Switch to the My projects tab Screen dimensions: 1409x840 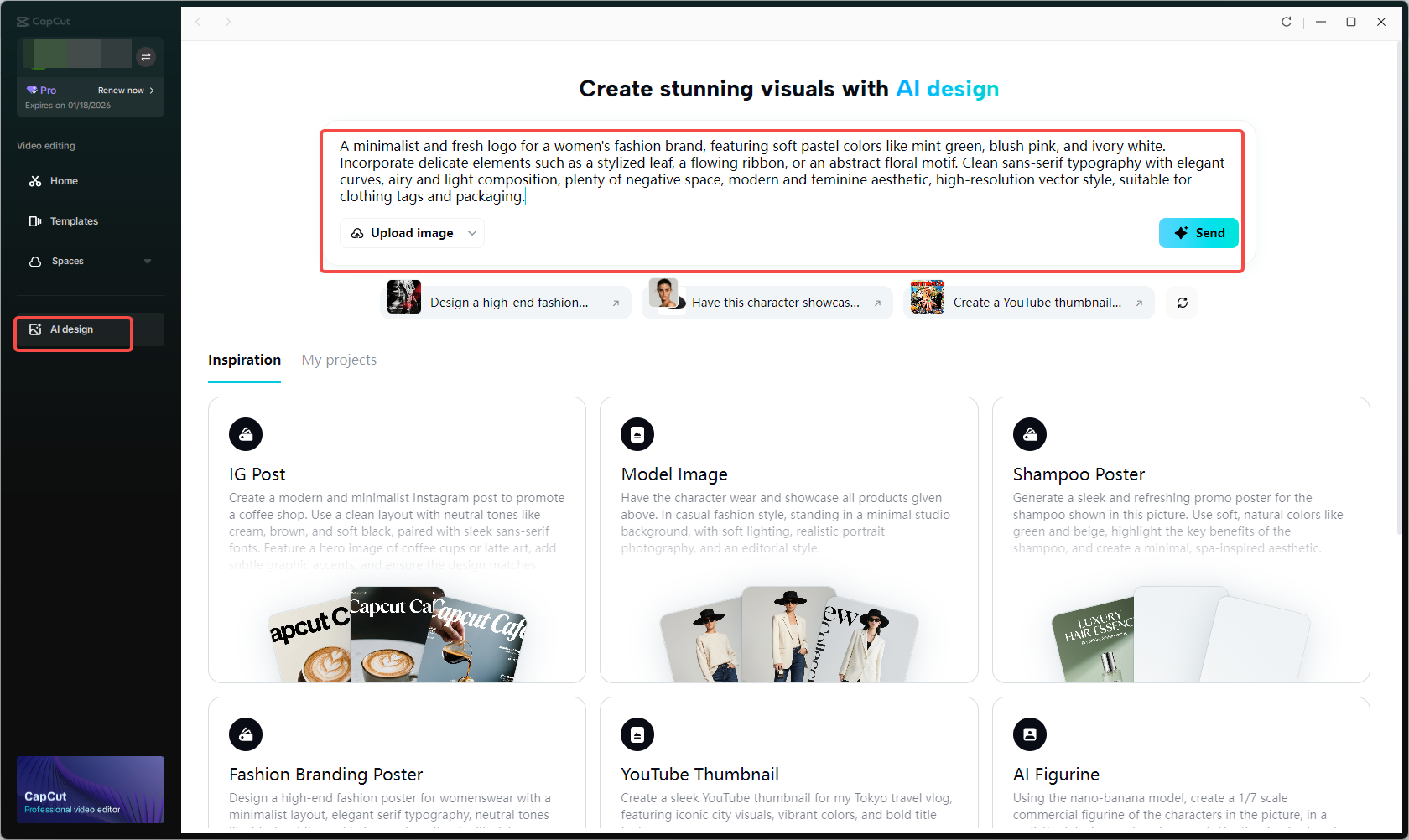pos(339,360)
